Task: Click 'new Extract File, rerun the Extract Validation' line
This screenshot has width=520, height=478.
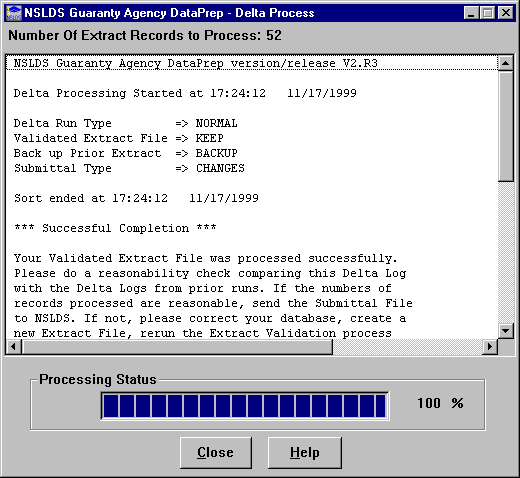Action: click(x=203, y=333)
